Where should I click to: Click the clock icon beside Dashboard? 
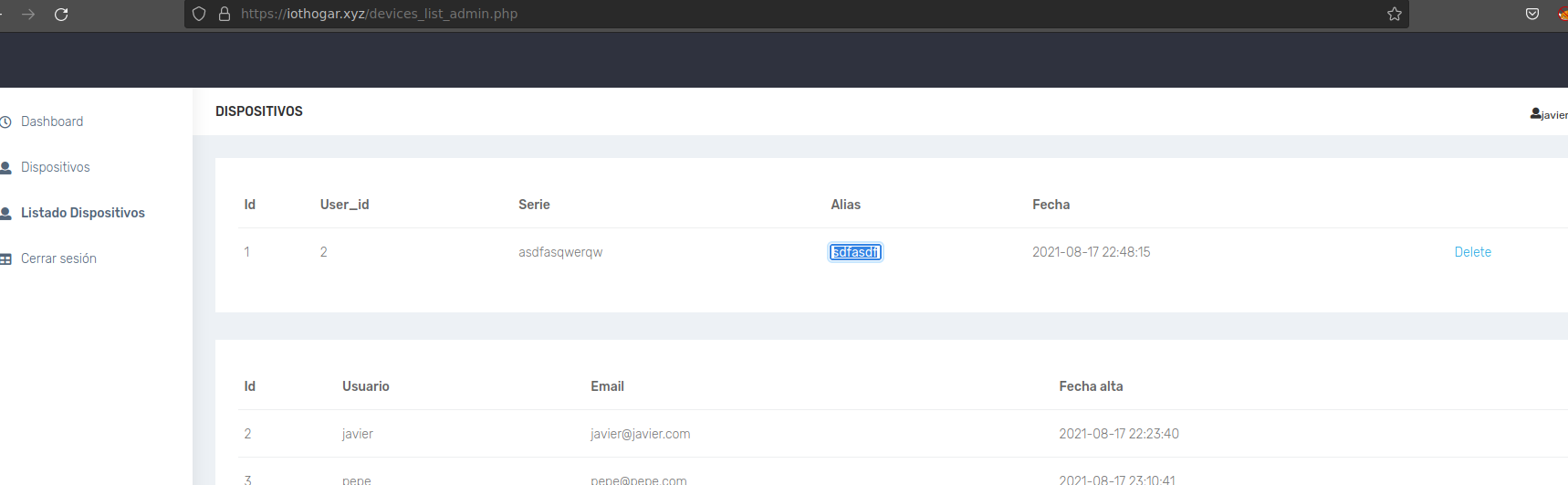(5, 122)
